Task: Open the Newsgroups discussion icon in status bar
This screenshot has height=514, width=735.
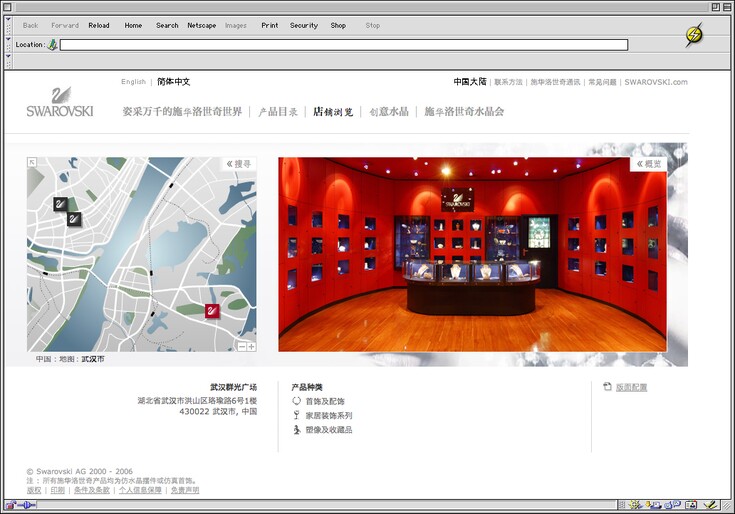Action: pos(673,505)
